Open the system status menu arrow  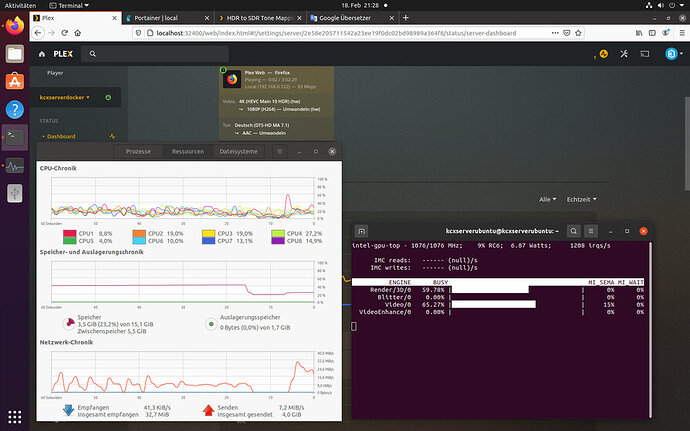point(683,5)
